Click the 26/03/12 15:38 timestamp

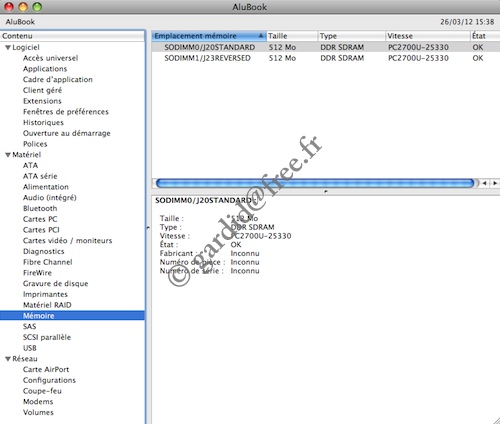pyautogui.click(x=467, y=22)
